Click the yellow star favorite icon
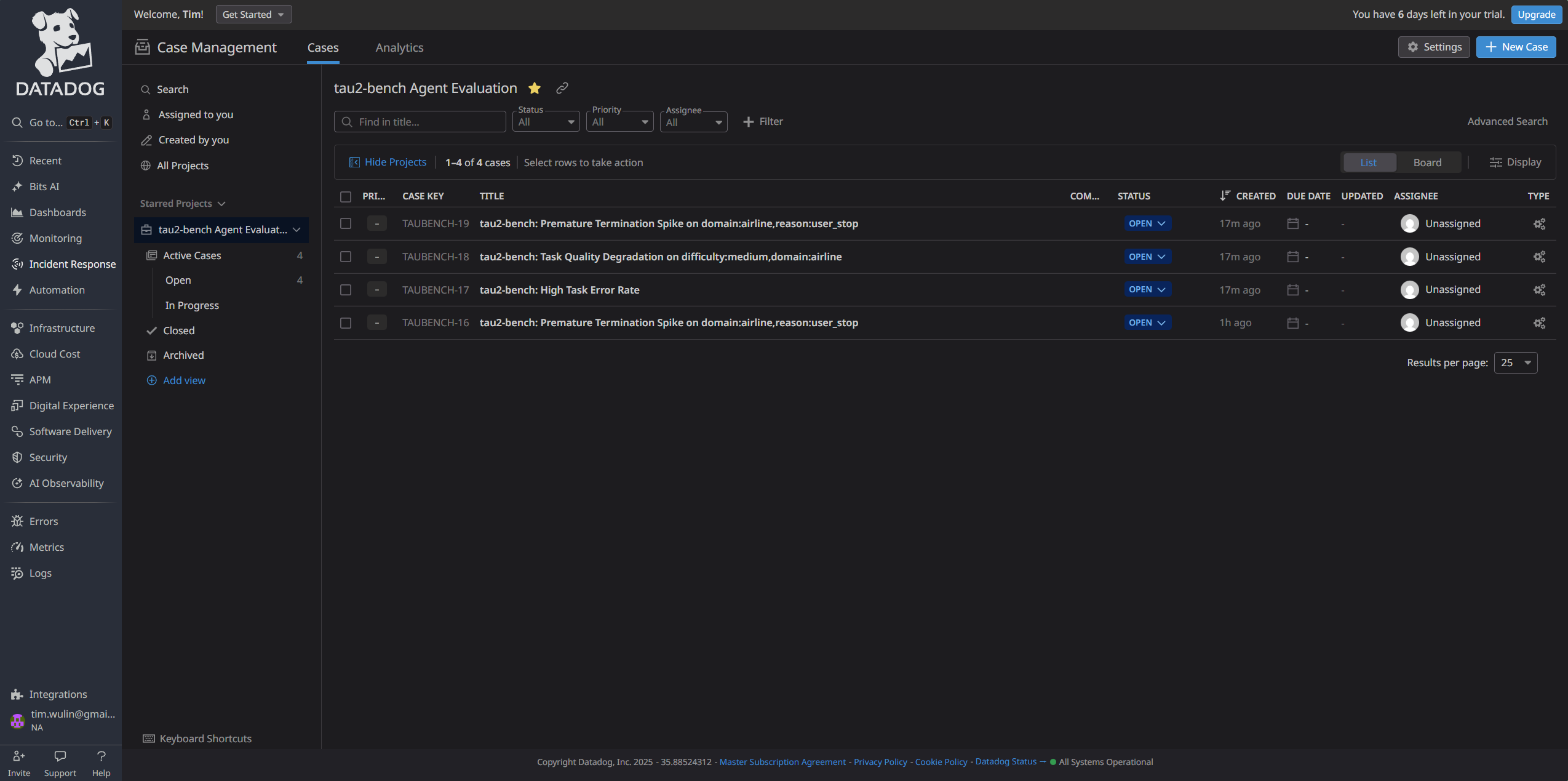Image resolution: width=1568 pixels, height=781 pixels. point(535,88)
